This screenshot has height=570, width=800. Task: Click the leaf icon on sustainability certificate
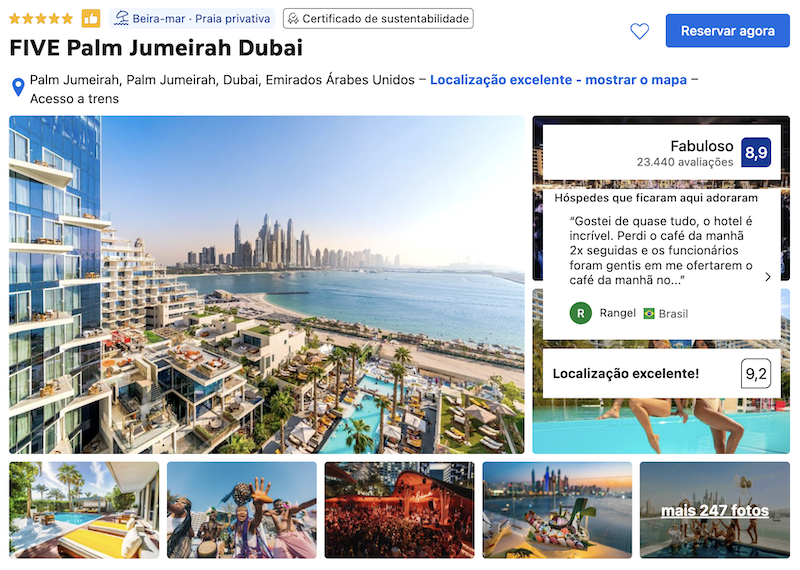tap(293, 19)
